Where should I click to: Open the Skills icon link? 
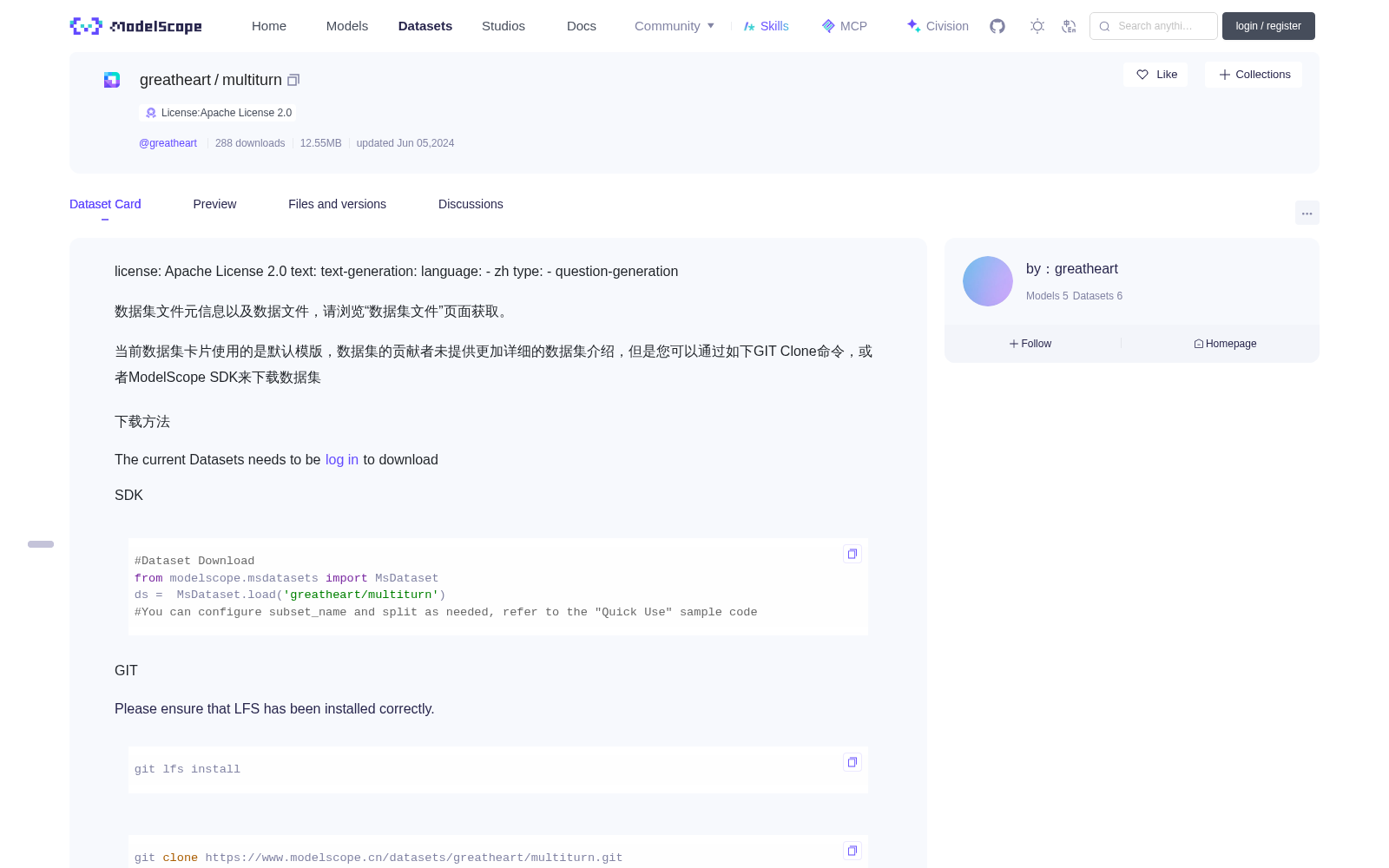[749, 26]
